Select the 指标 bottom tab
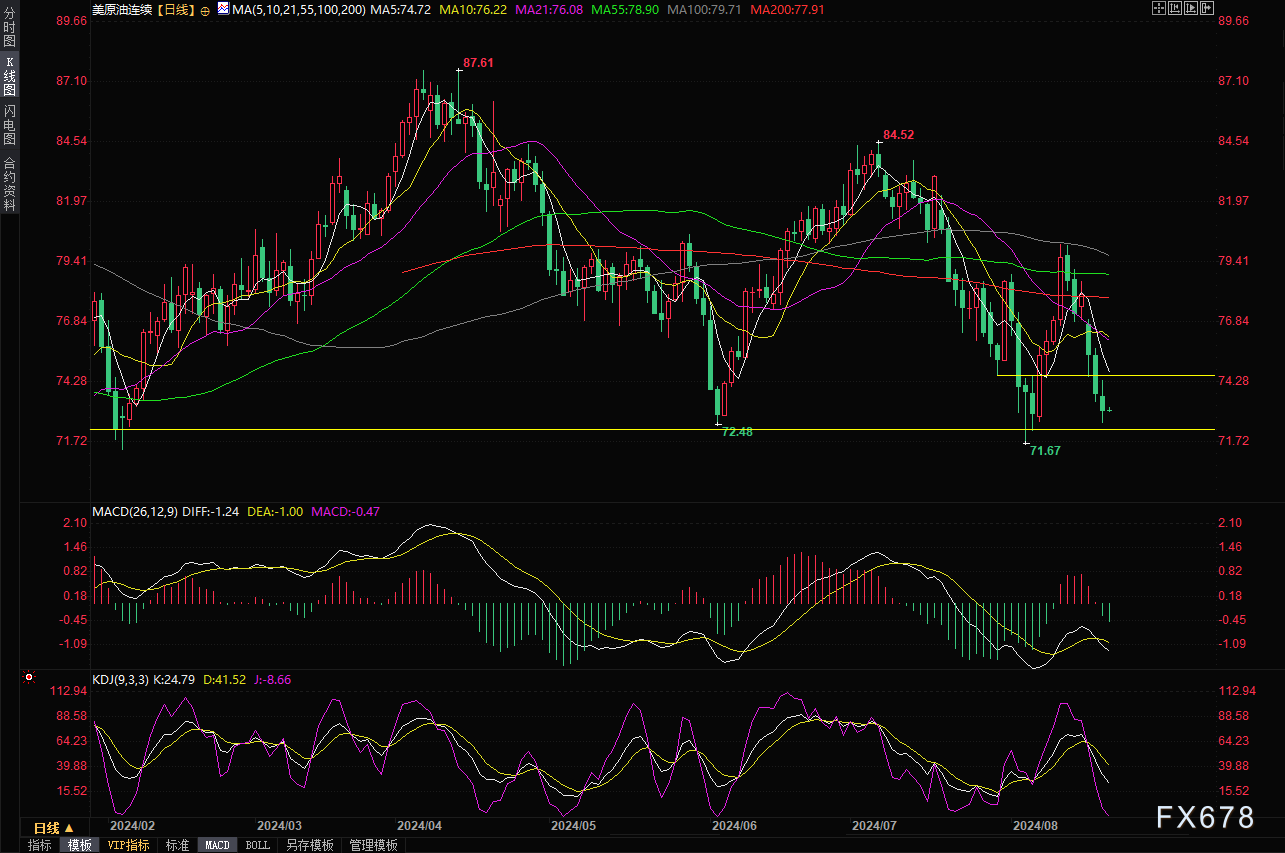The image size is (1285, 853). point(40,845)
